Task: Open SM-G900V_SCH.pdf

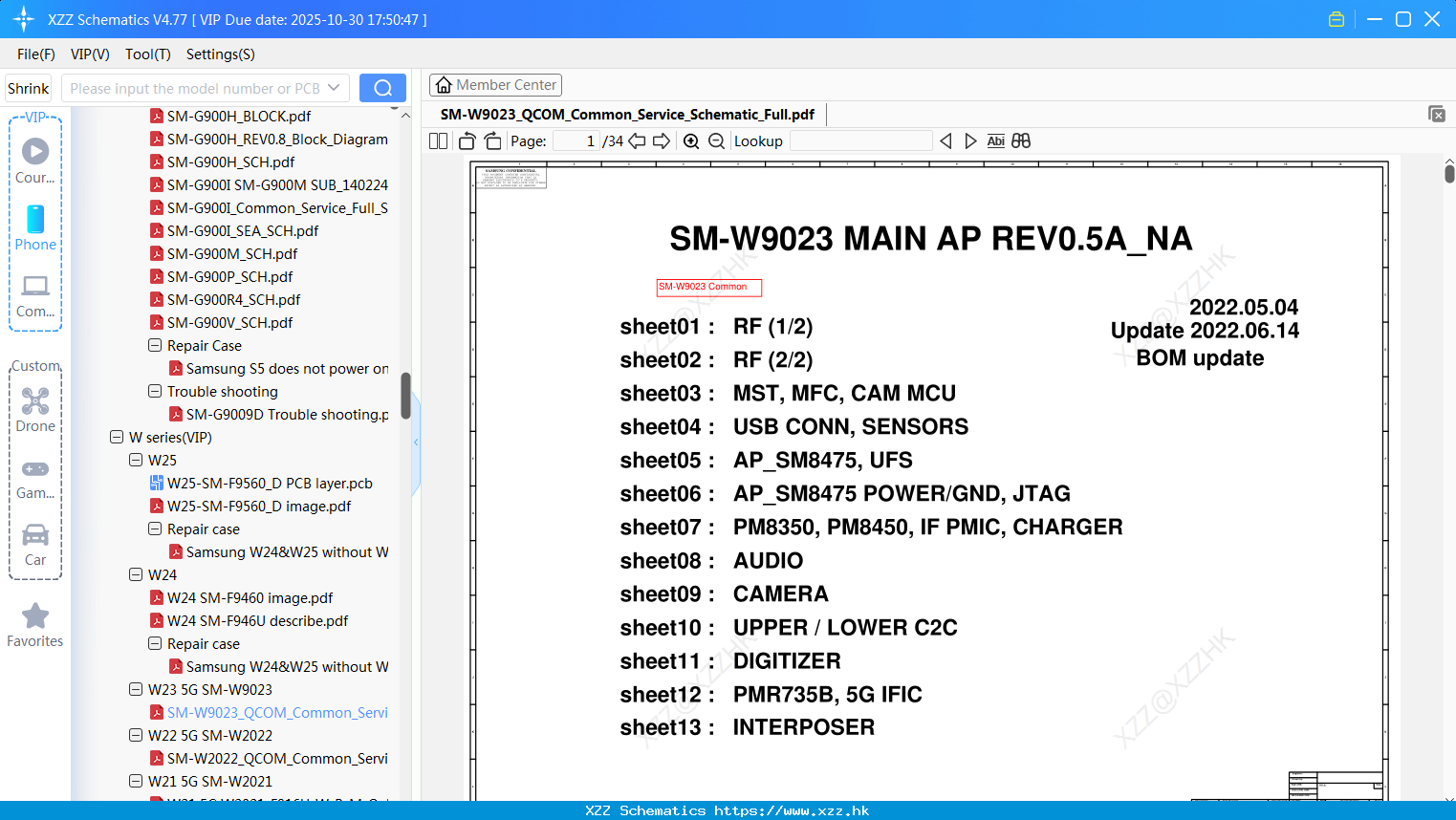Action: coord(230,323)
